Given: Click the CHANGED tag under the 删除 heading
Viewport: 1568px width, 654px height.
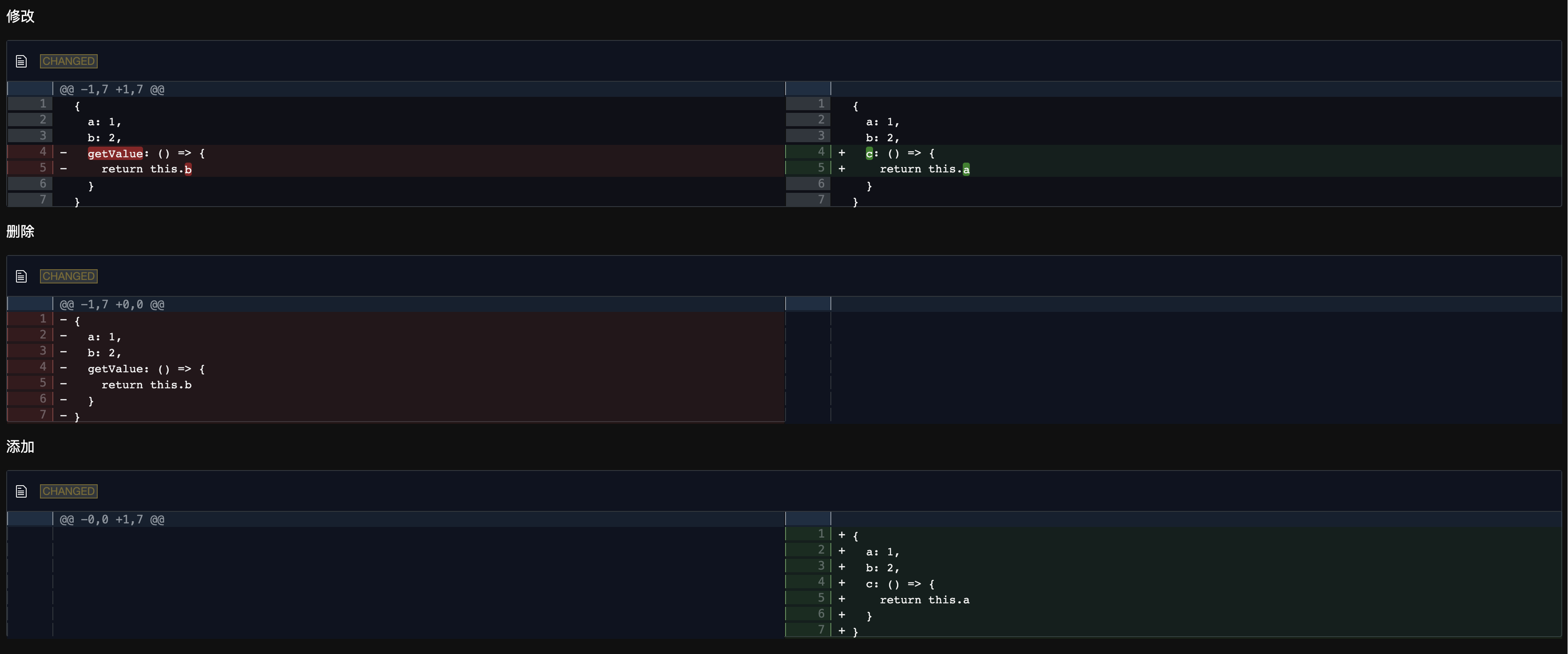Looking at the screenshot, I should click(69, 276).
